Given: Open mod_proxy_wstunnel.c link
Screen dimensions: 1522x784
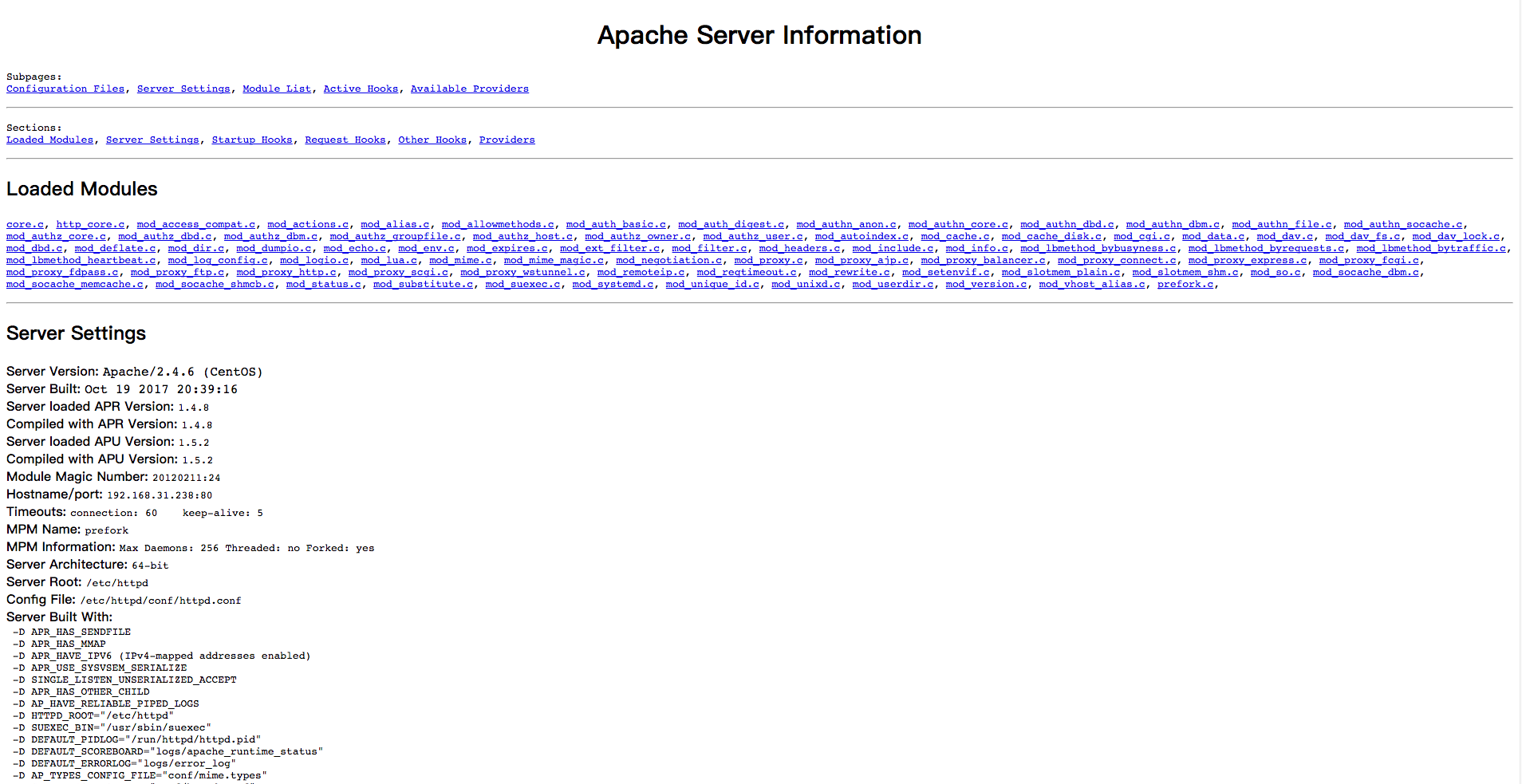Looking at the screenshot, I should (x=522, y=272).
